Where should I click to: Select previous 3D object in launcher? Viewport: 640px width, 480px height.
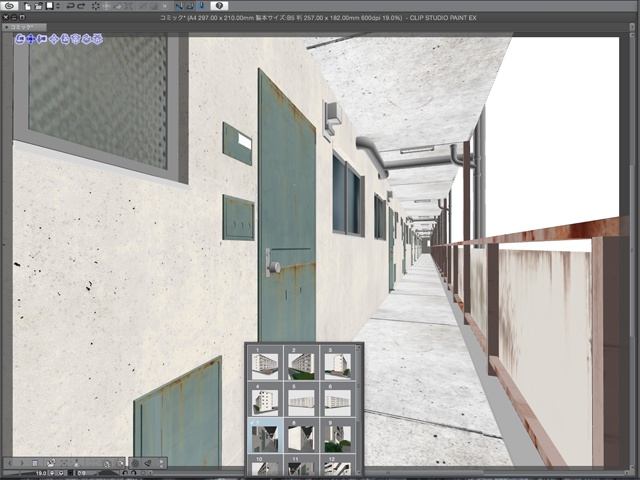10,463
